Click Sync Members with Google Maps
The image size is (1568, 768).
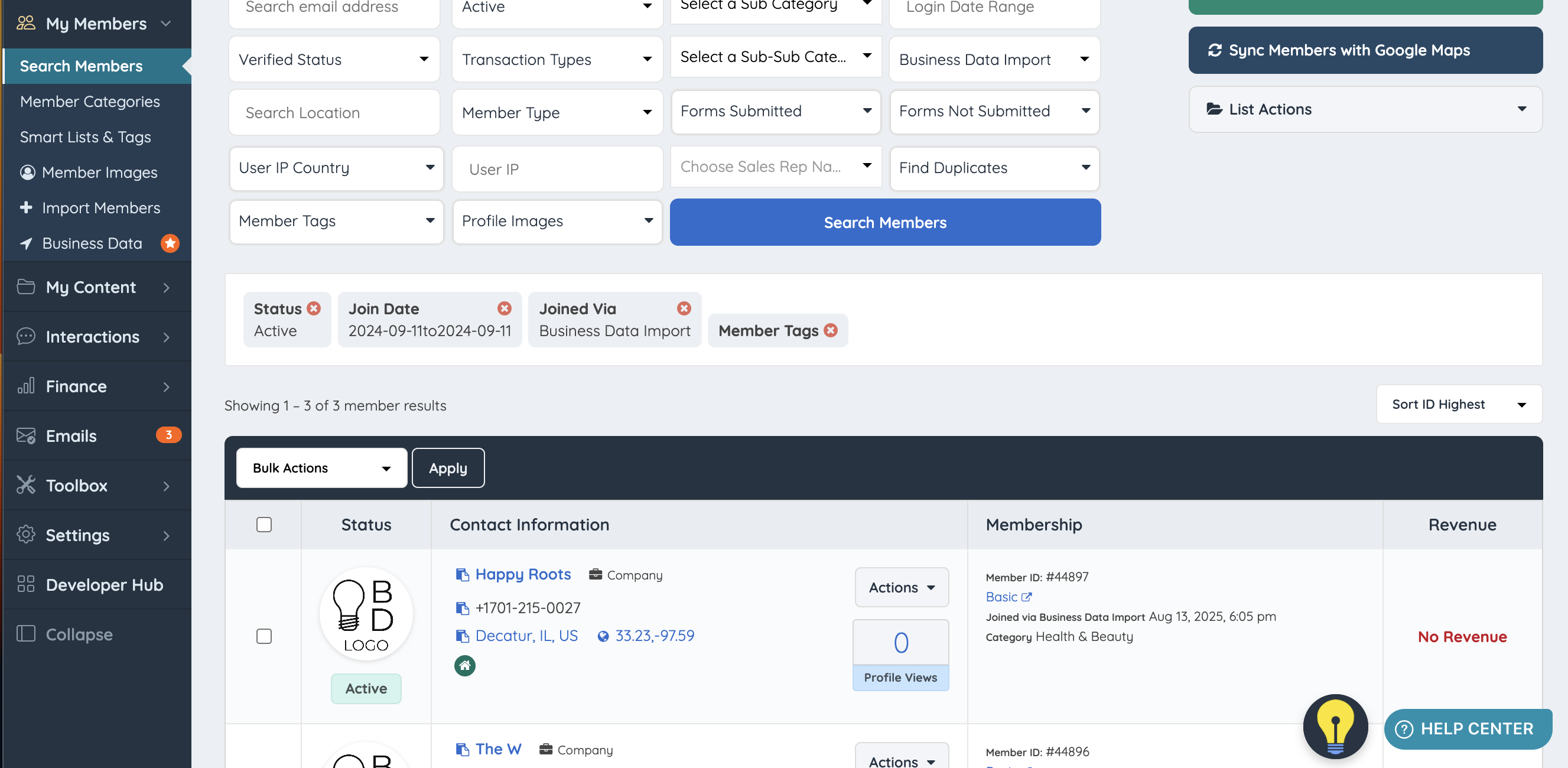click(1365, 50)
